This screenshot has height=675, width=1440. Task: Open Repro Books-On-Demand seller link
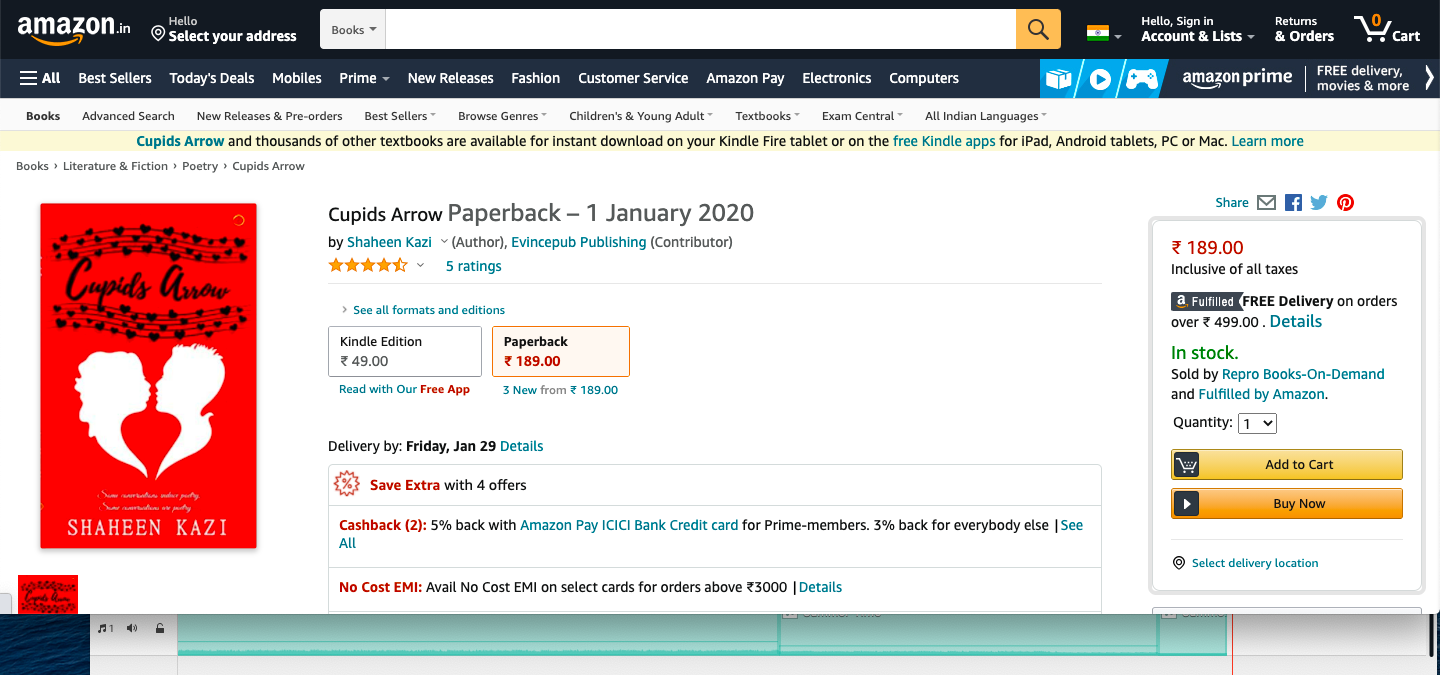tap(1303, 374)
